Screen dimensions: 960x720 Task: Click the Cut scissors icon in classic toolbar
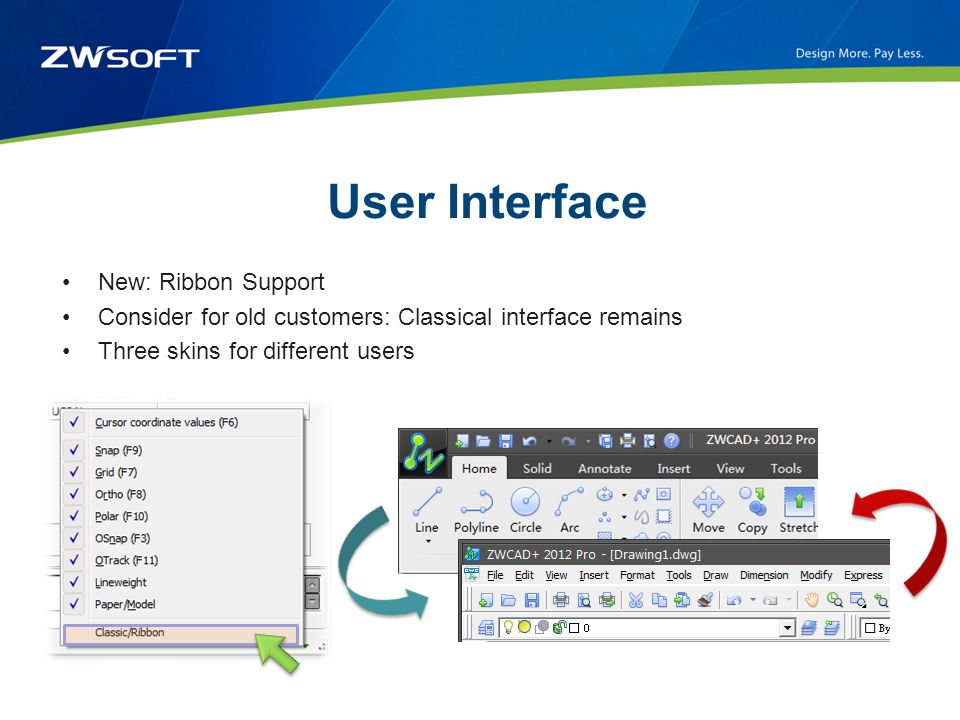coord(636,600)
